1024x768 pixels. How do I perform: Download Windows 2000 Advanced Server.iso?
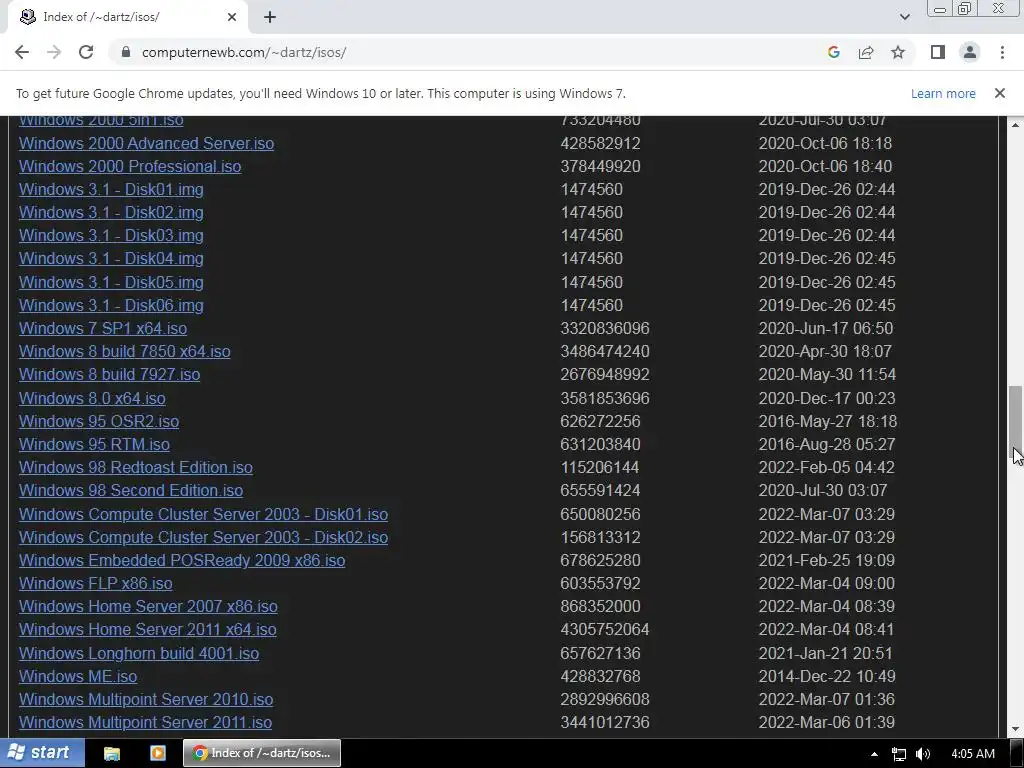click(x=146, y=143)
